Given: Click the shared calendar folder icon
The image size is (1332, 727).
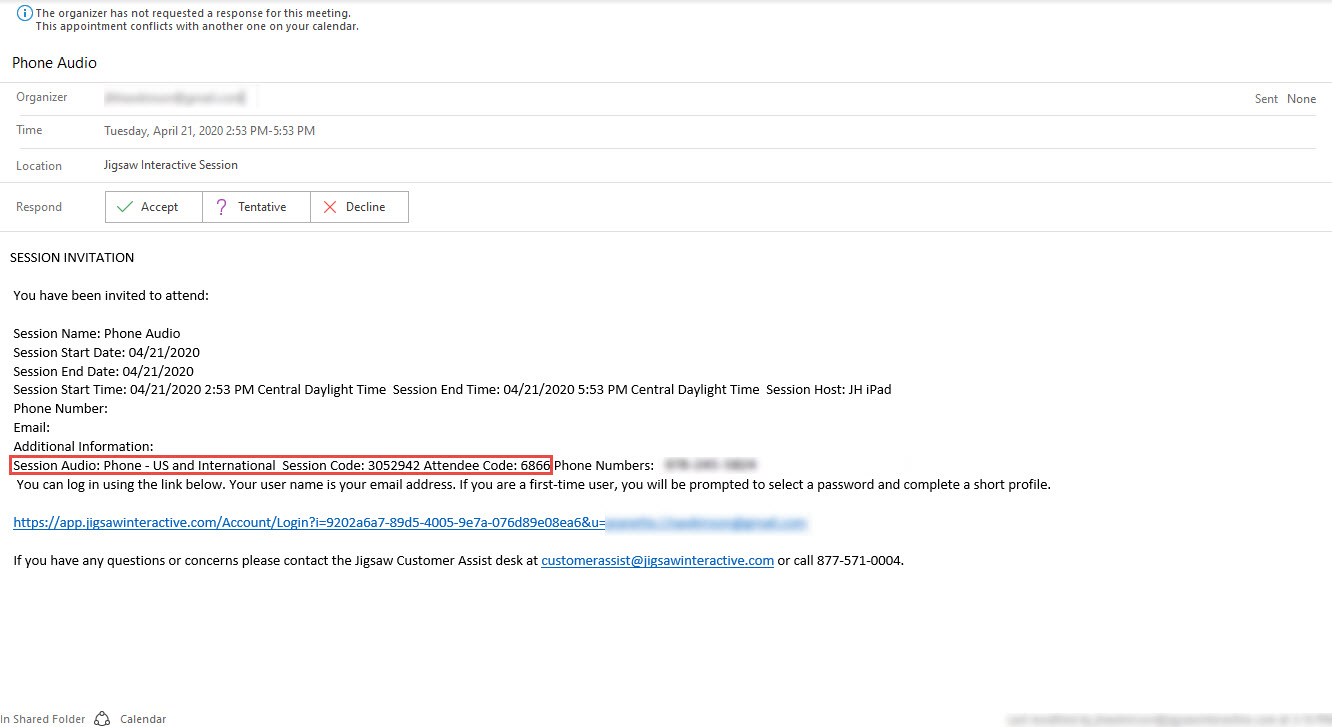Looking at the screenshot, I should tap(102, 719).
